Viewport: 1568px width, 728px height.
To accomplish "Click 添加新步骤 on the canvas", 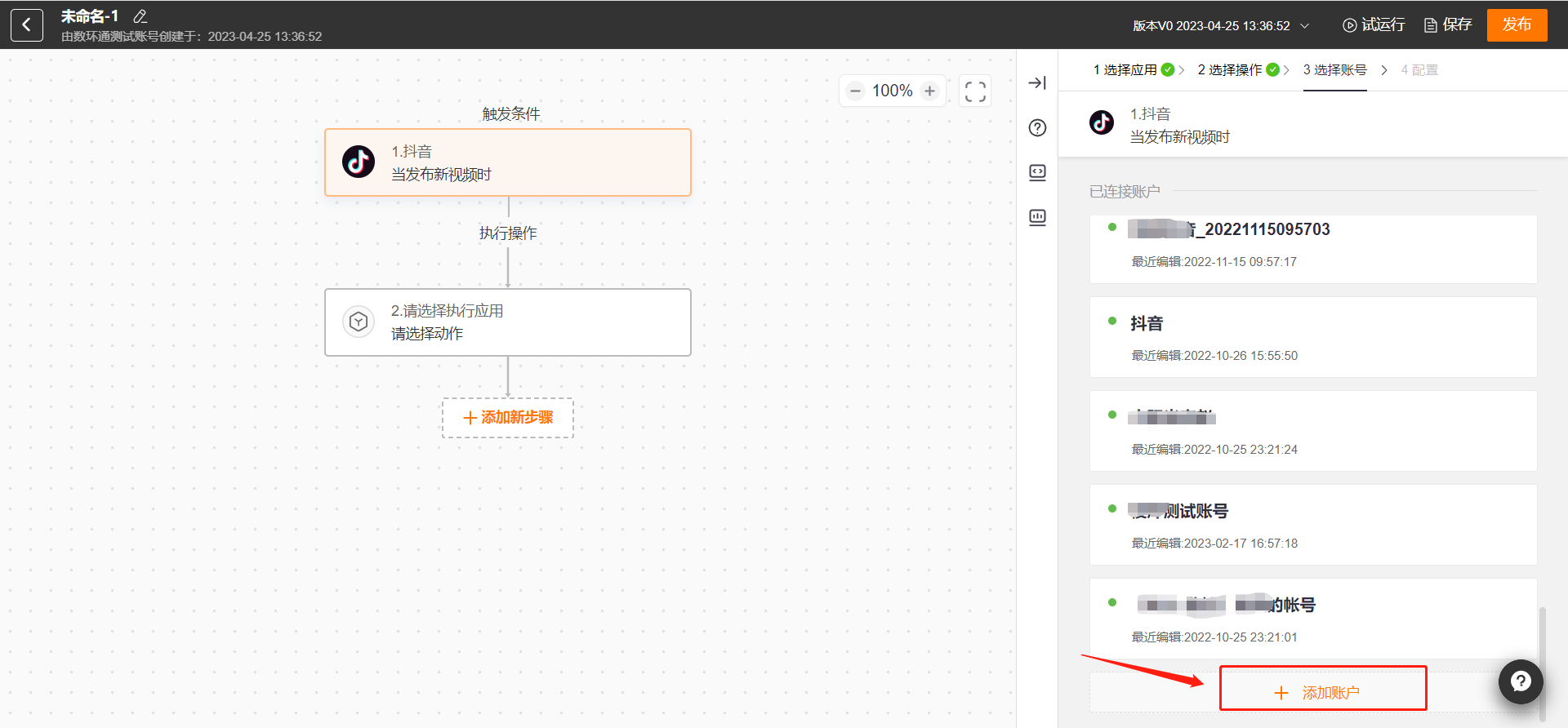I will pos(508,418).
